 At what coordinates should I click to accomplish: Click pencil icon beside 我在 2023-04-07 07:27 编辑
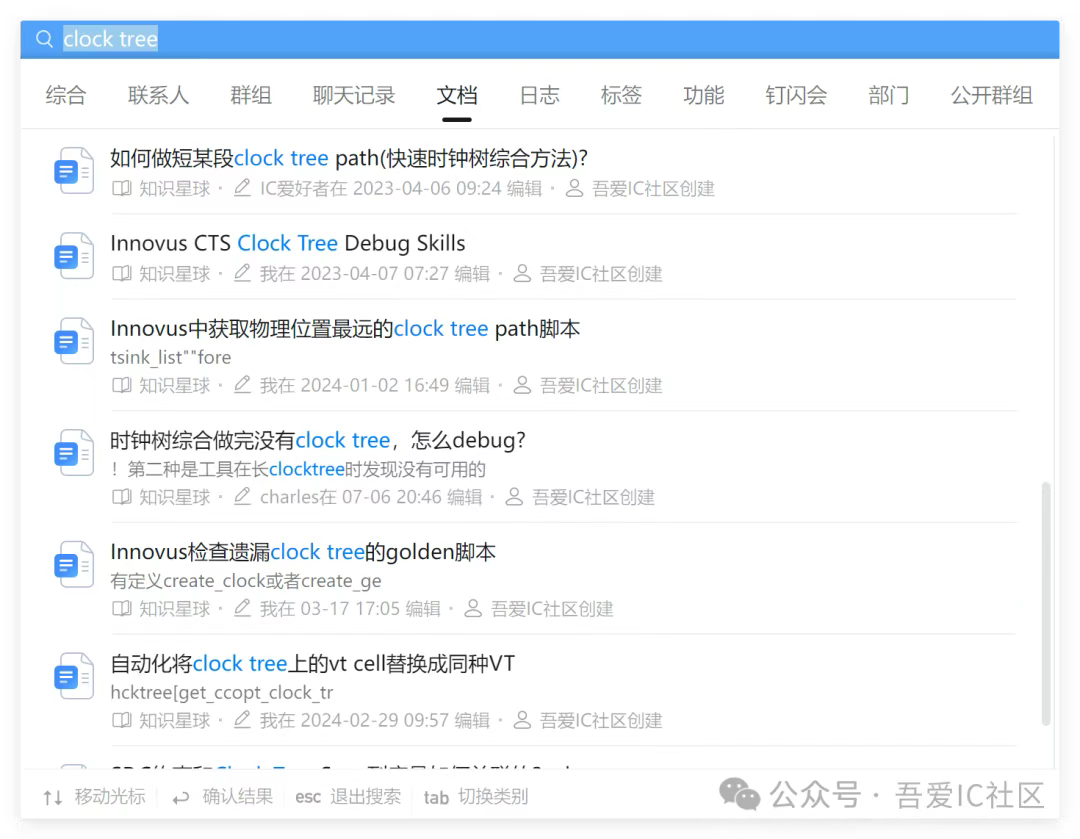tap(242, 273)
